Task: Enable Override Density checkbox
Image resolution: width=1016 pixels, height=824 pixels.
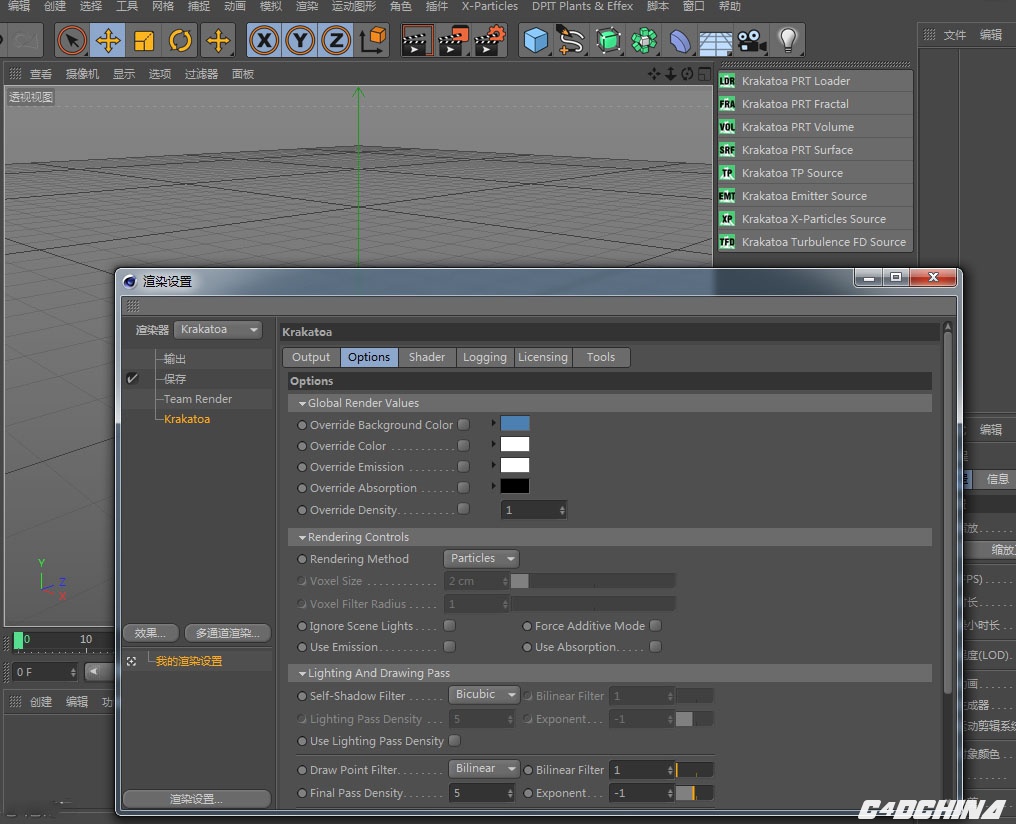Action: coord(463,509)
